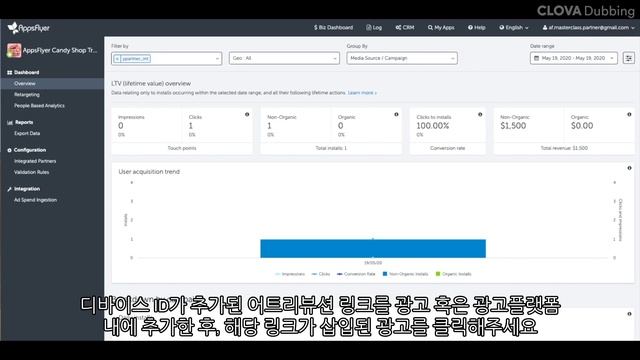640x360 pixels.
Task: Open Ad Spend Ingestion
Action: coord(36,200)
